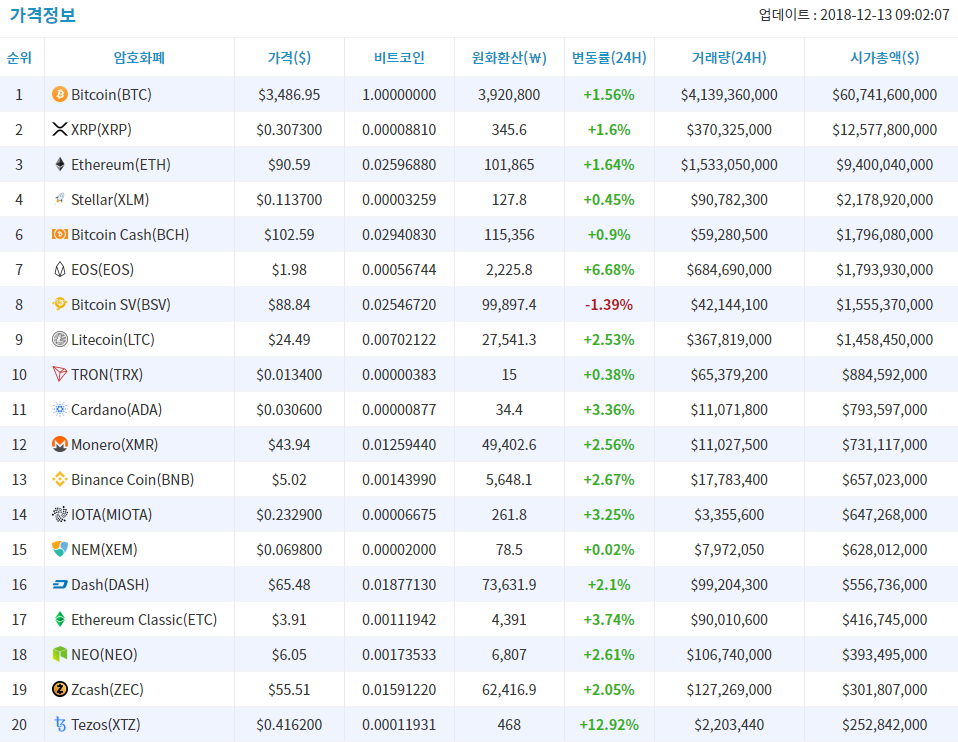Open the Bitcoin Cash(BCH) coin name
The image size is (958, 742).
click(130, 234)
